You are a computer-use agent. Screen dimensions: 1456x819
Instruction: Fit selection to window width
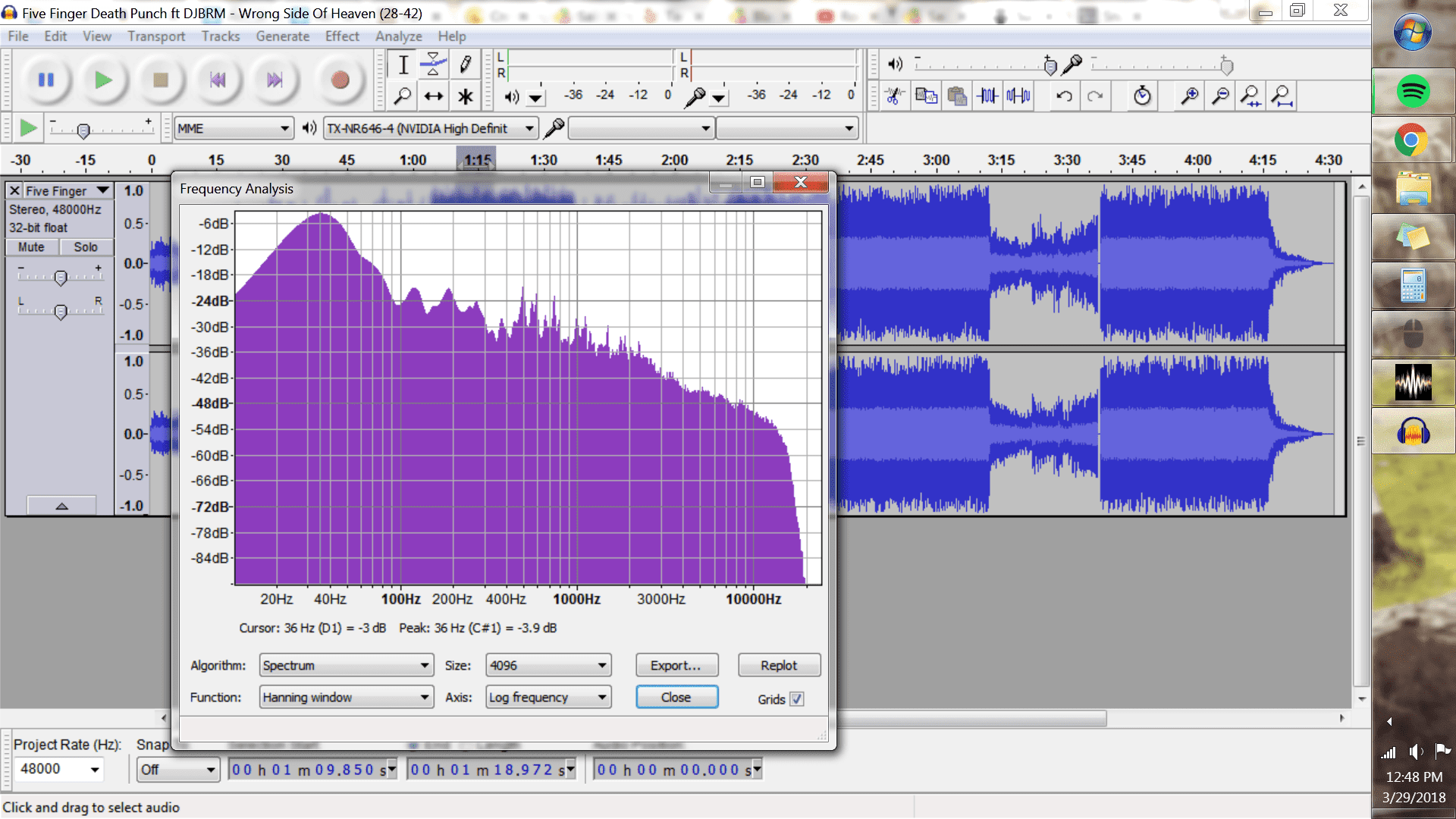coord(1250,96)
